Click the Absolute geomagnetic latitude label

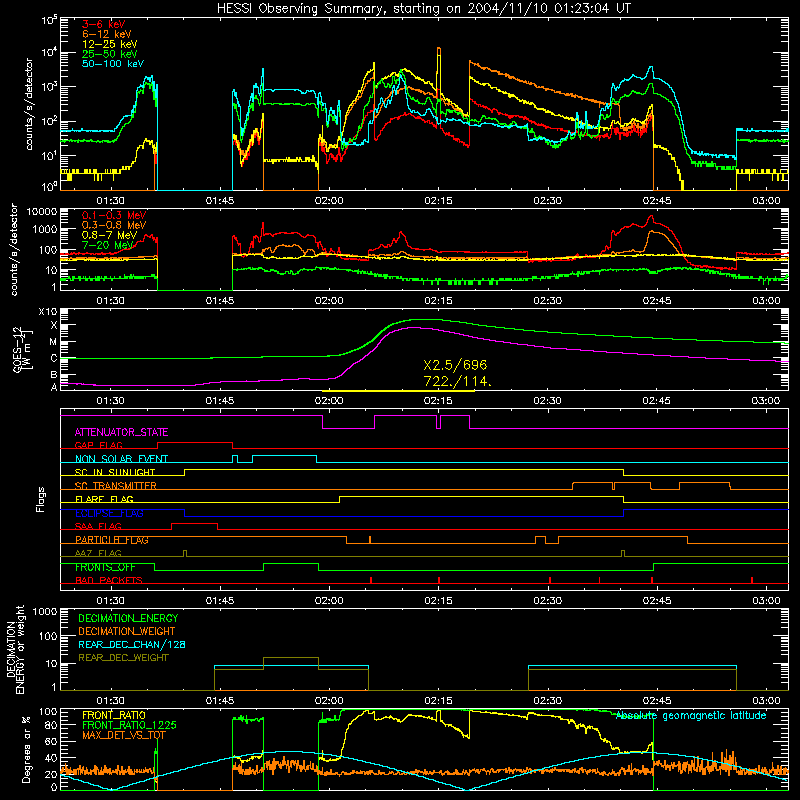[x=691, y=716]
